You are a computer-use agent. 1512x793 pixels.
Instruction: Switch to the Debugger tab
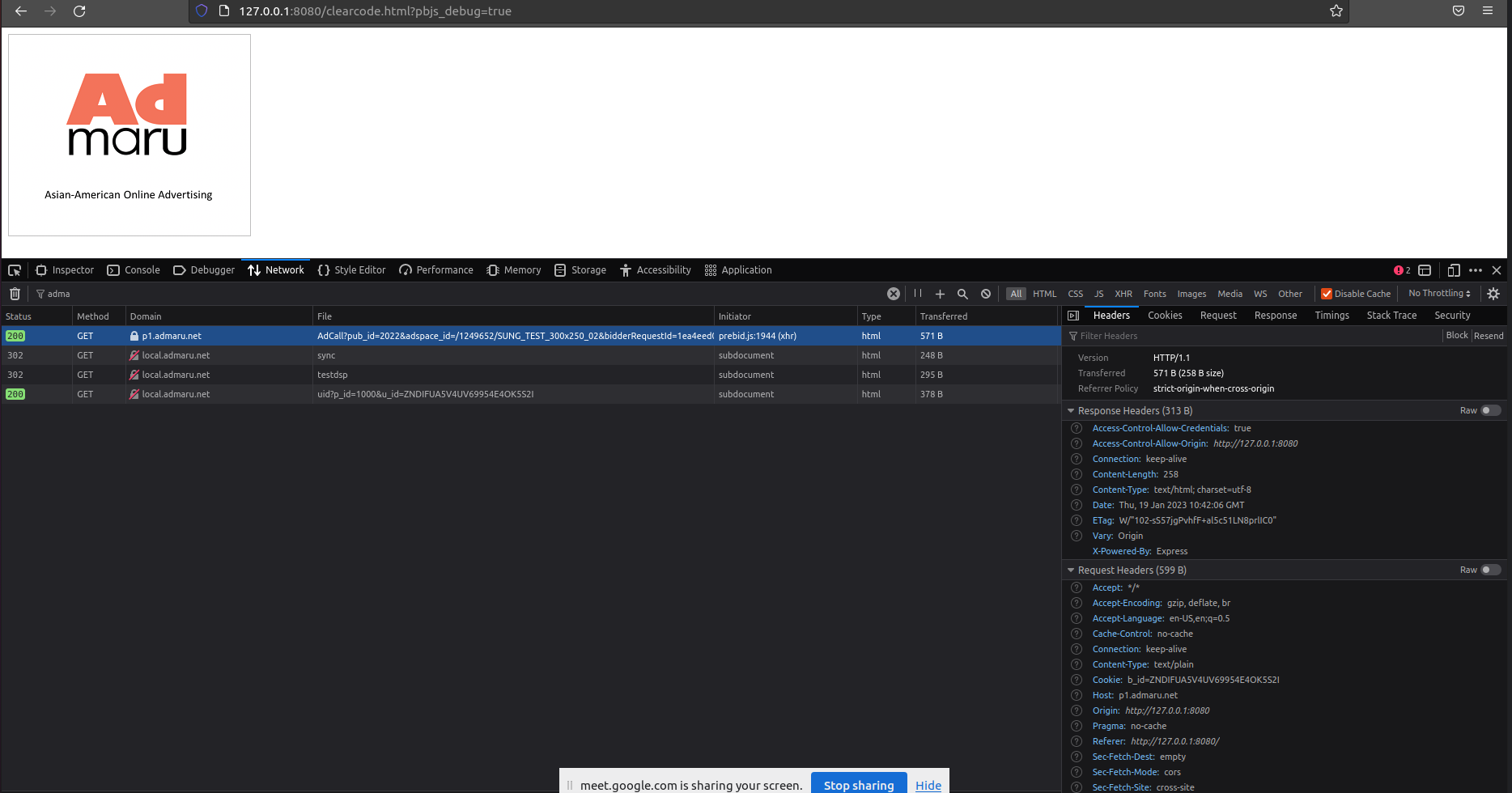tap(204, 270)
